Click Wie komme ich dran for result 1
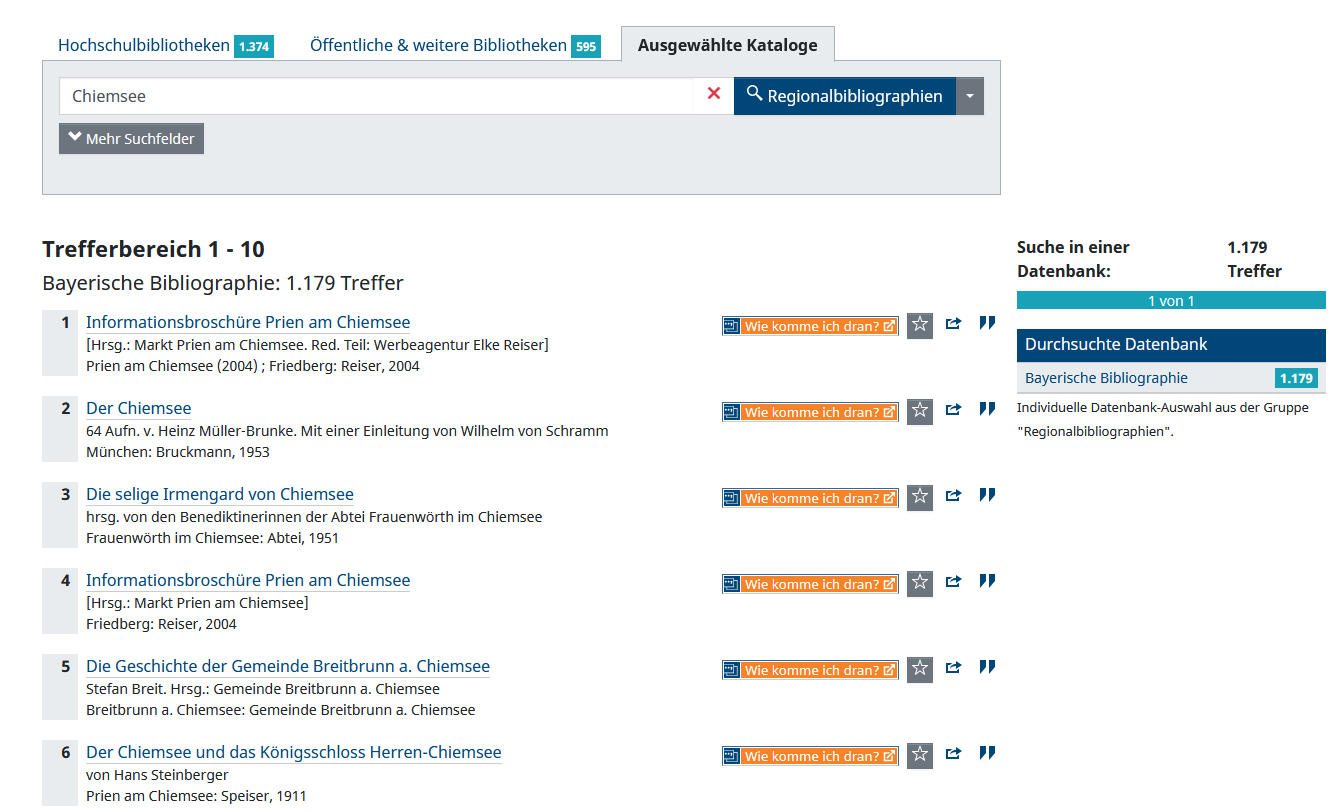1344x812 pixels. [810, 326]
